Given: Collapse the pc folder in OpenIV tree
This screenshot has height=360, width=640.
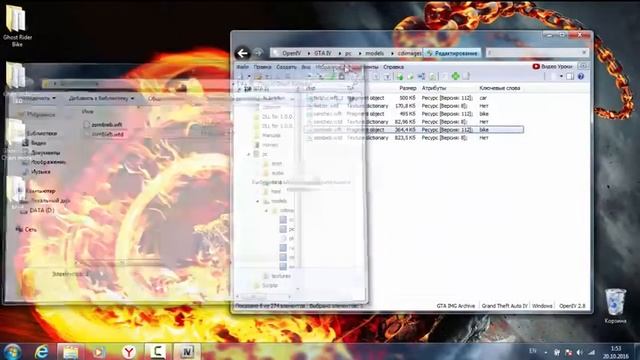Looking at the screenshot, I should (x=249, y=154).
